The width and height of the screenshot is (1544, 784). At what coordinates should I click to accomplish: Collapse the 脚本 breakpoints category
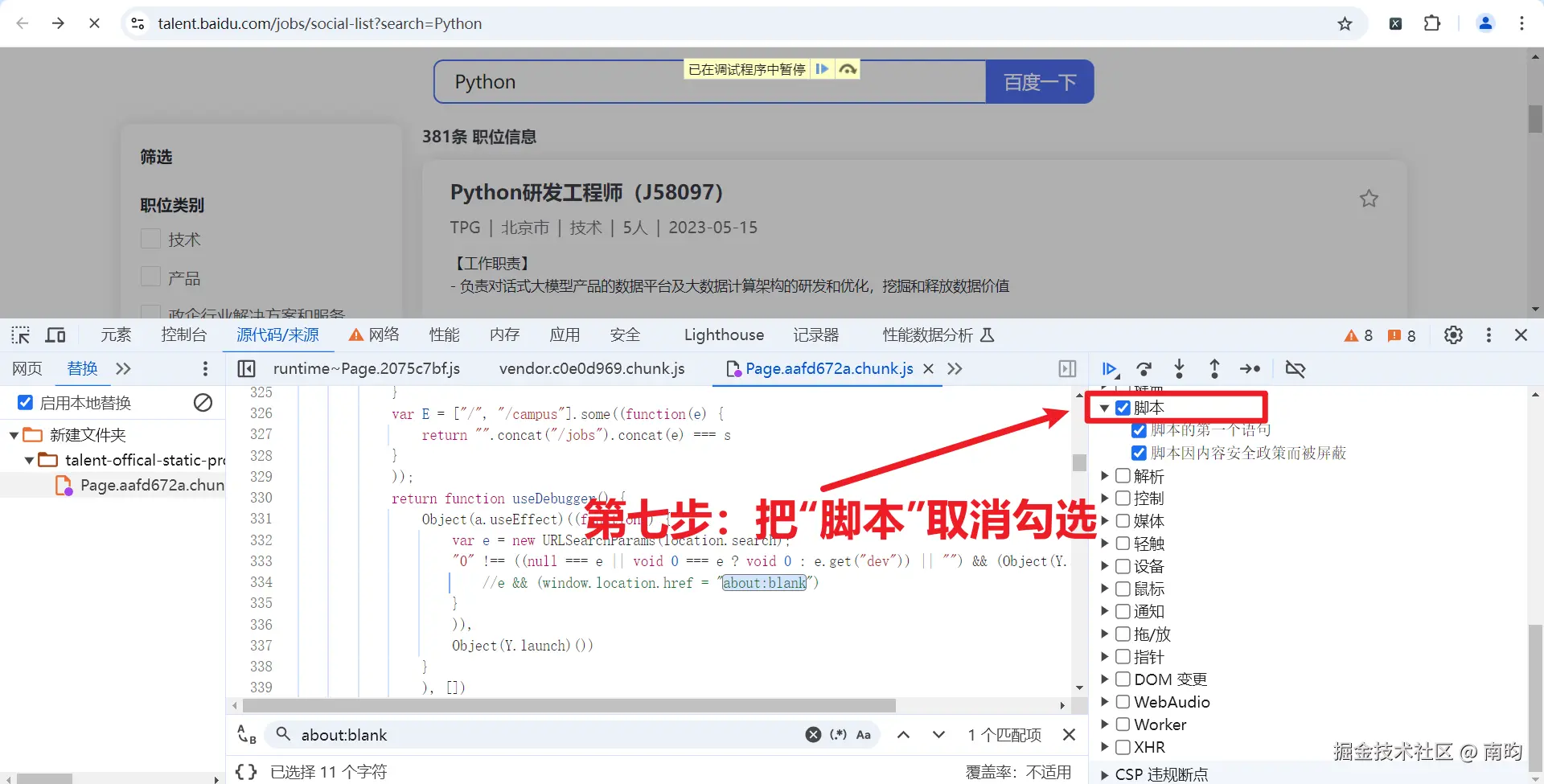tap(1105, 408)
